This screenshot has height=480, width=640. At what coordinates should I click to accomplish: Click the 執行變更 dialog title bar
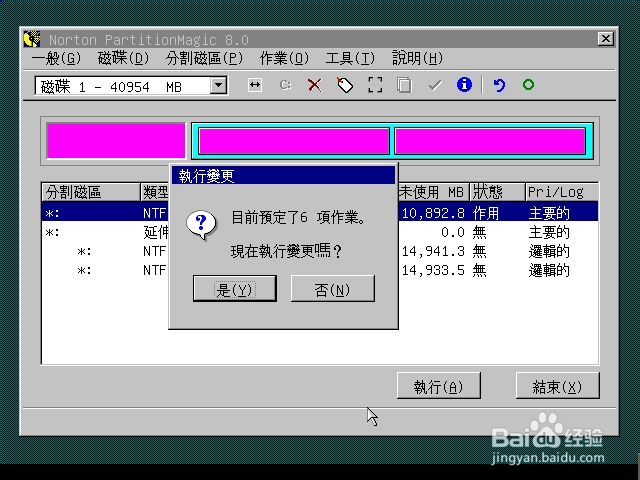tap(283, 176)
